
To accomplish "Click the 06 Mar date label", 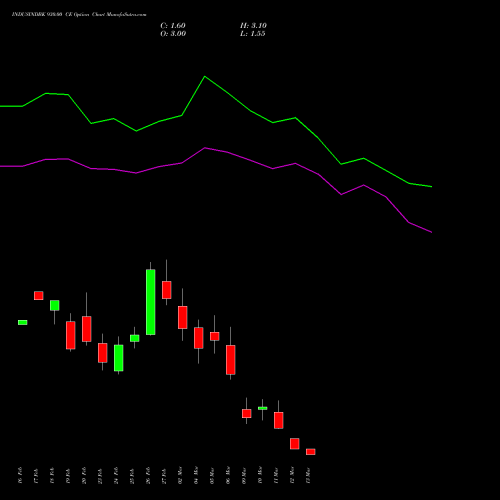I will (228, 475).
